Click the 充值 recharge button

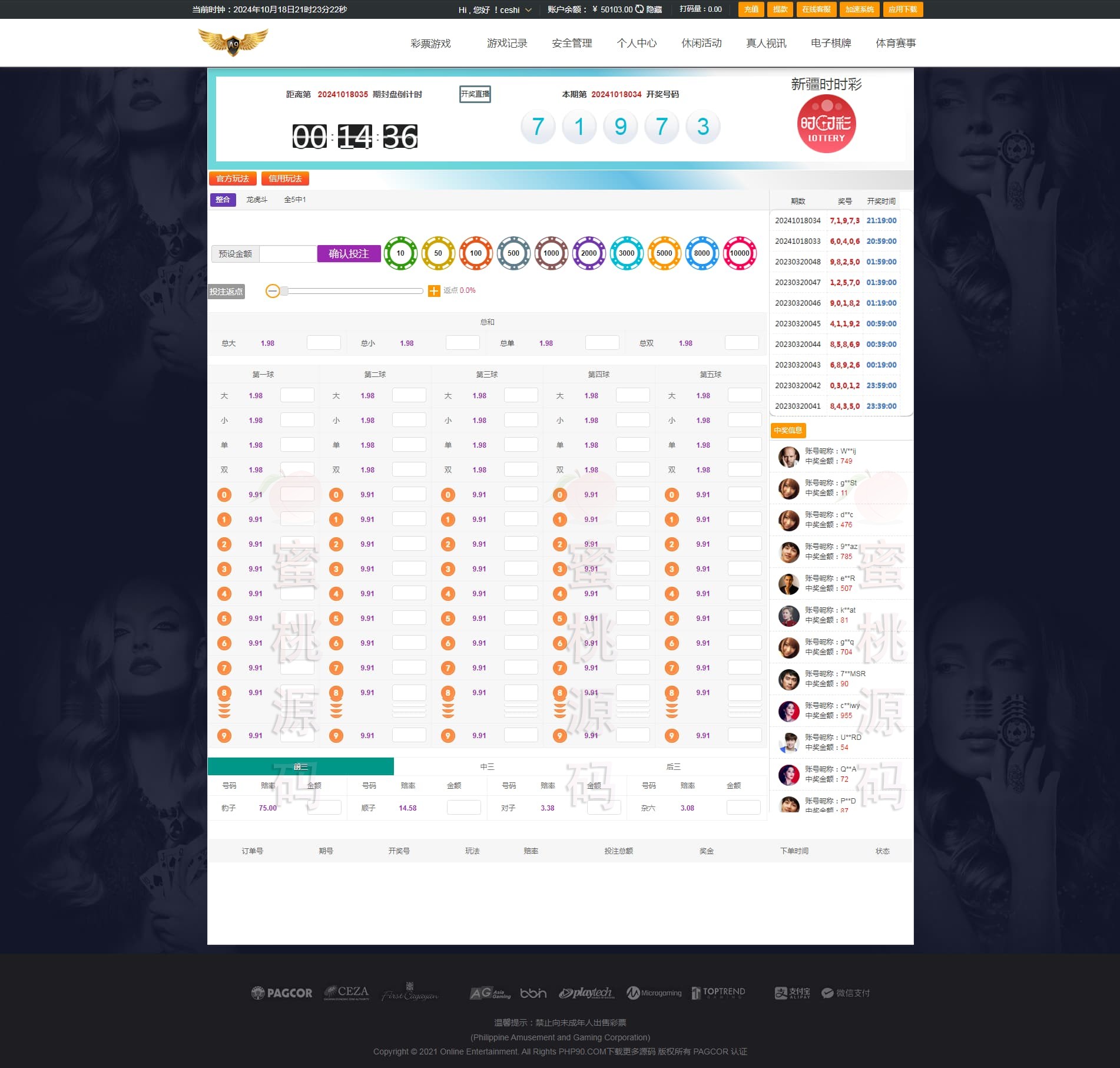tap(751, 9)
